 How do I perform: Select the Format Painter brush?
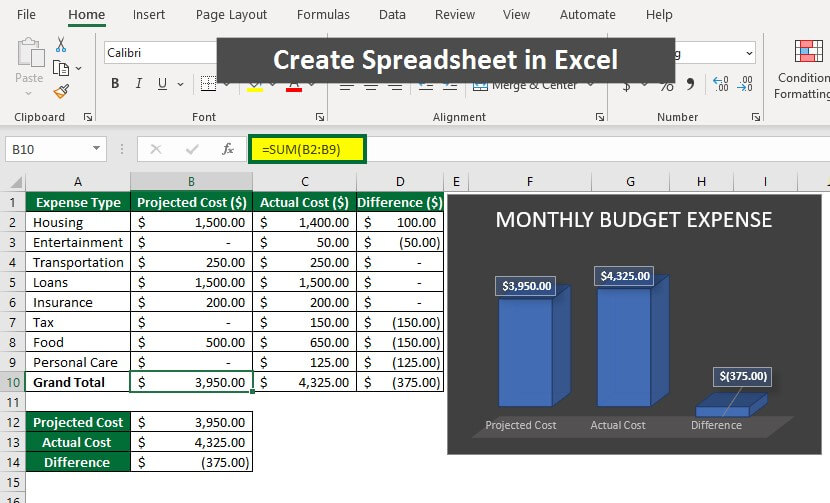(x=61, y=92)
